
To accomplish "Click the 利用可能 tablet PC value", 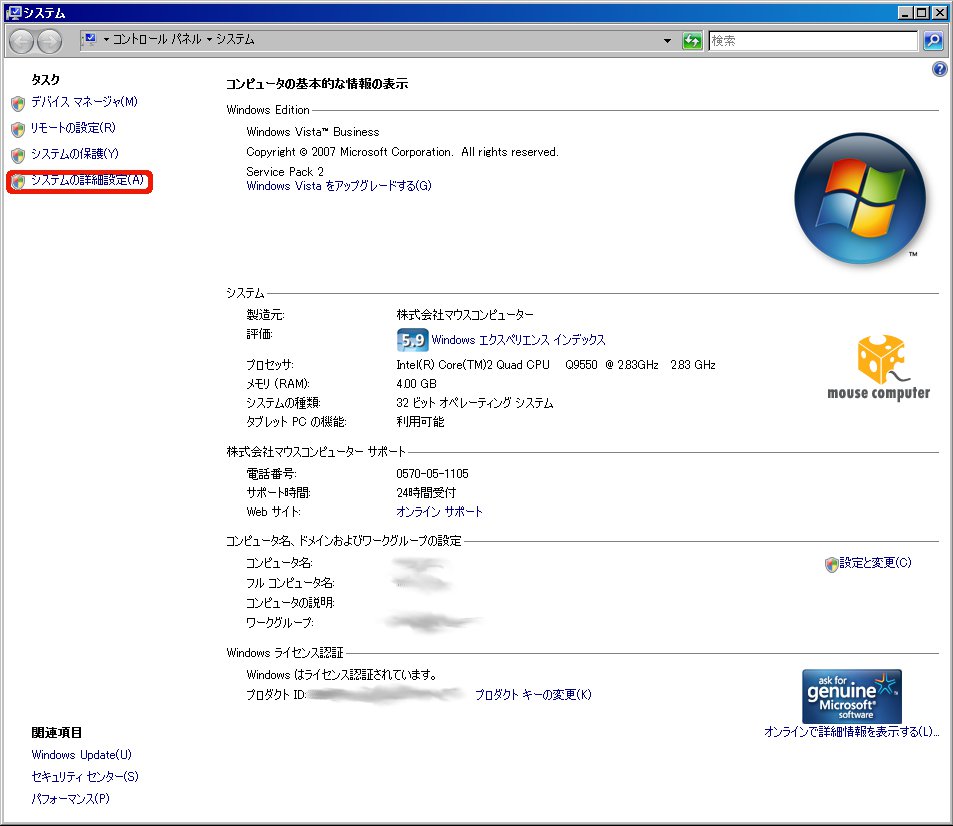I will pos(421,422).
